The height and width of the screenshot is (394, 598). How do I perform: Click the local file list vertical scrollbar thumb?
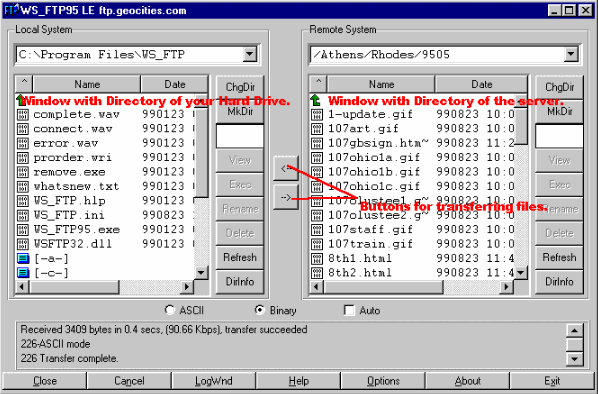click(201, 153)
